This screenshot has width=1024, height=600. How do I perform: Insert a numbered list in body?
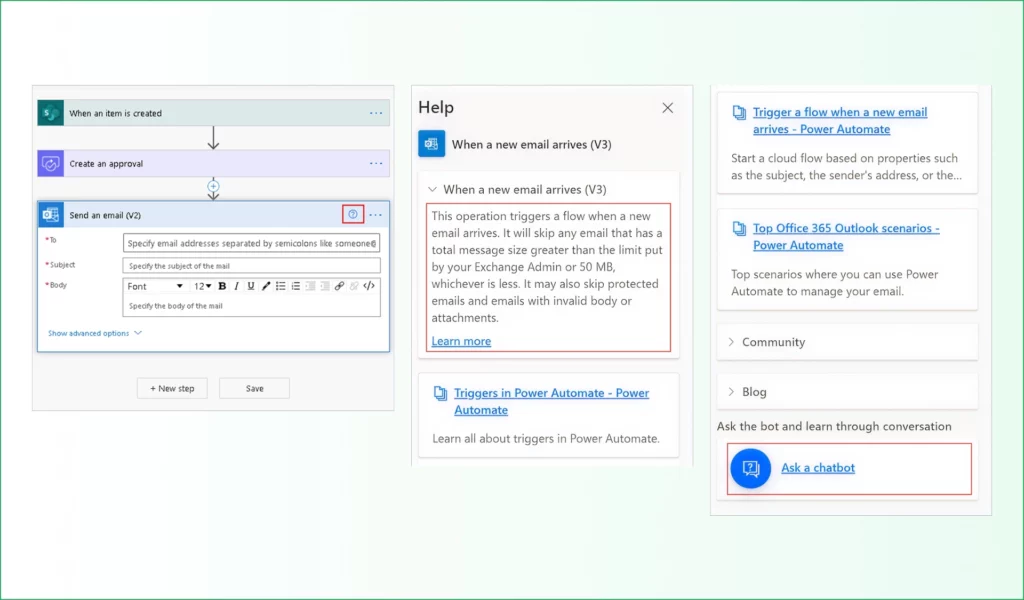click(x=296, y=286)
